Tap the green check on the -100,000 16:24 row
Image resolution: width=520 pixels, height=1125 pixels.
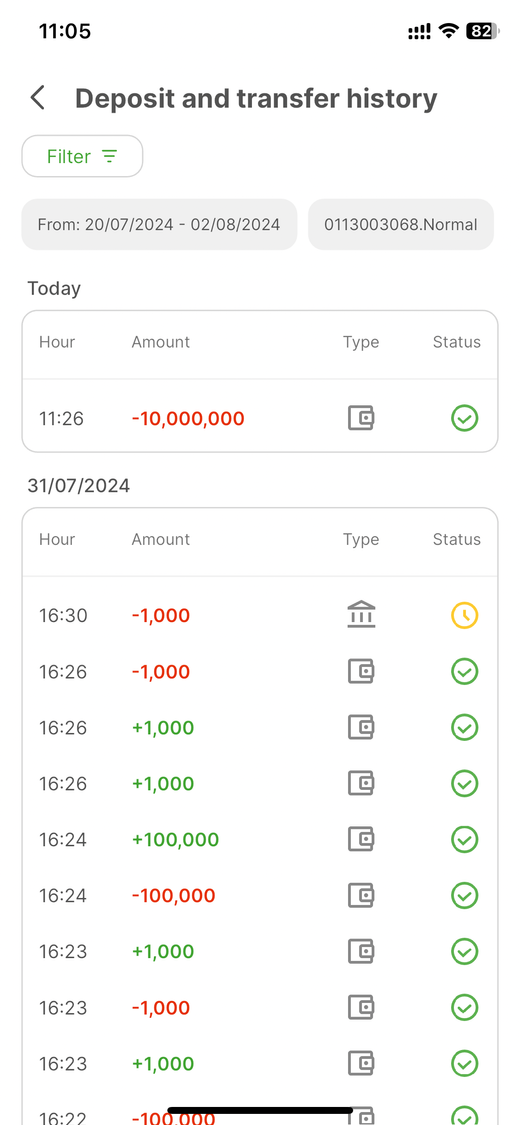tap(465, 895)
